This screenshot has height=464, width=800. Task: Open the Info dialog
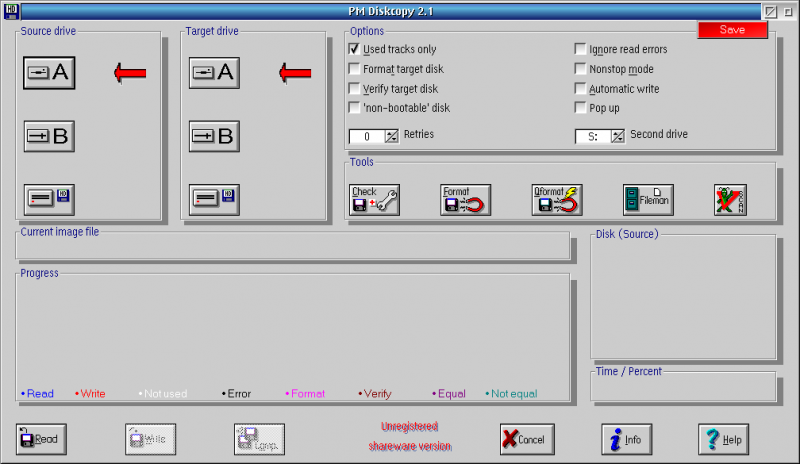coord(627,439)
